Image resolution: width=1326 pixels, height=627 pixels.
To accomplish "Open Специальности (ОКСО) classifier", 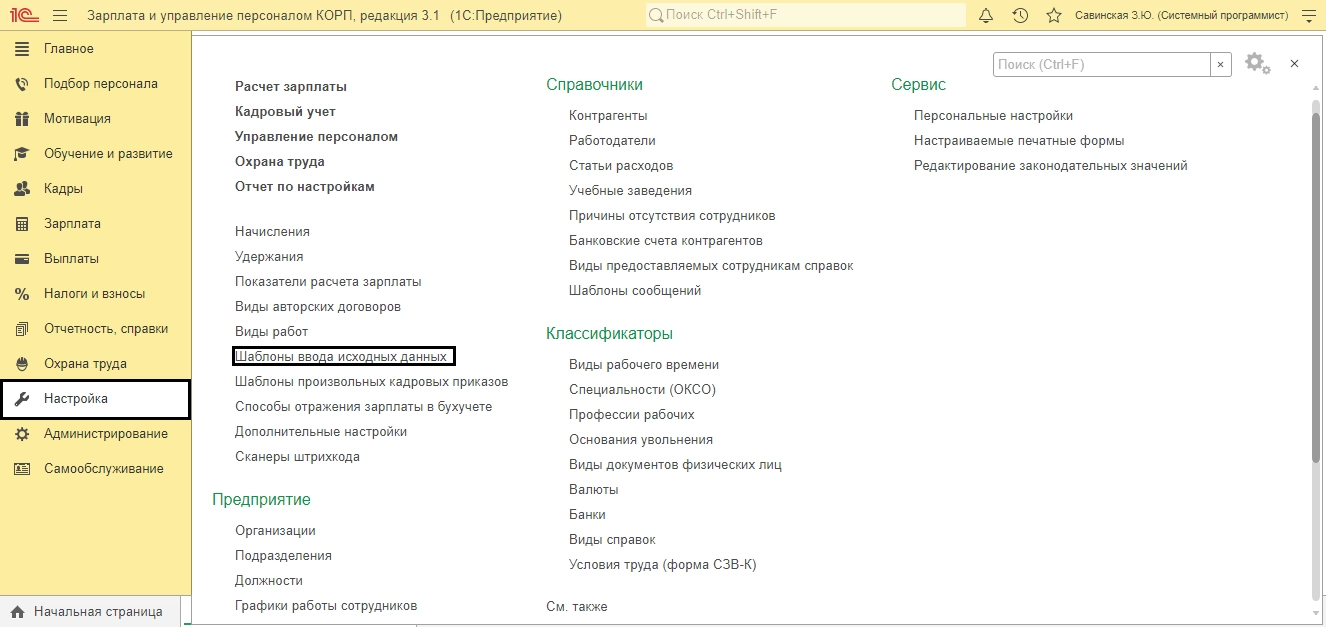I will [x=642, y=390].
